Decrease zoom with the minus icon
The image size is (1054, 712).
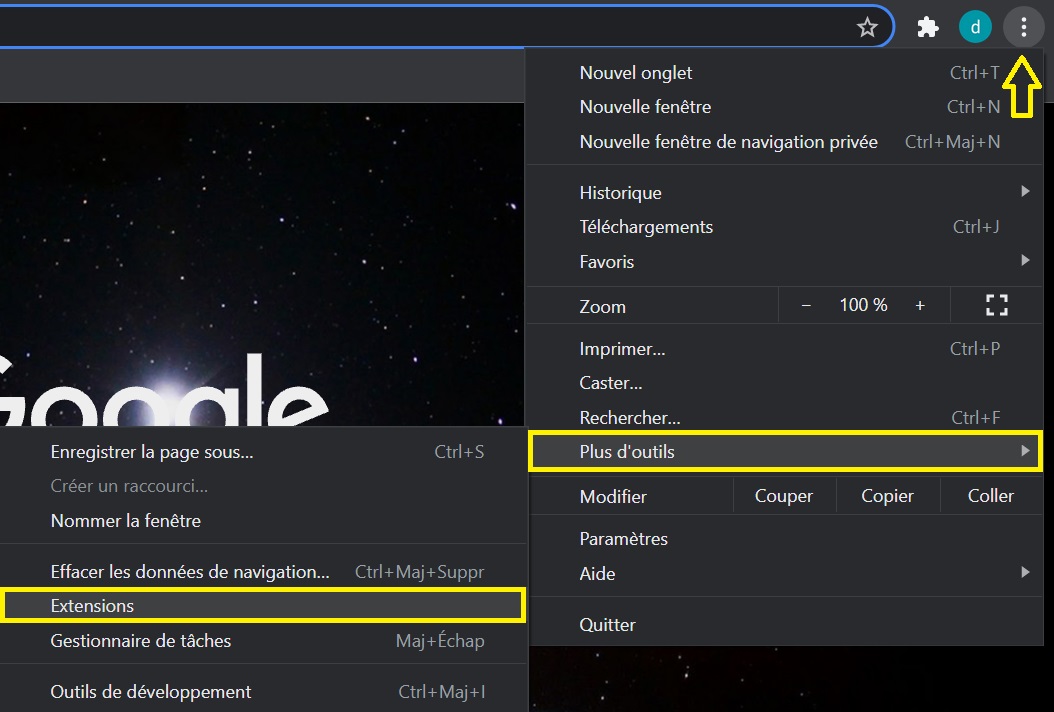[806, 305]
